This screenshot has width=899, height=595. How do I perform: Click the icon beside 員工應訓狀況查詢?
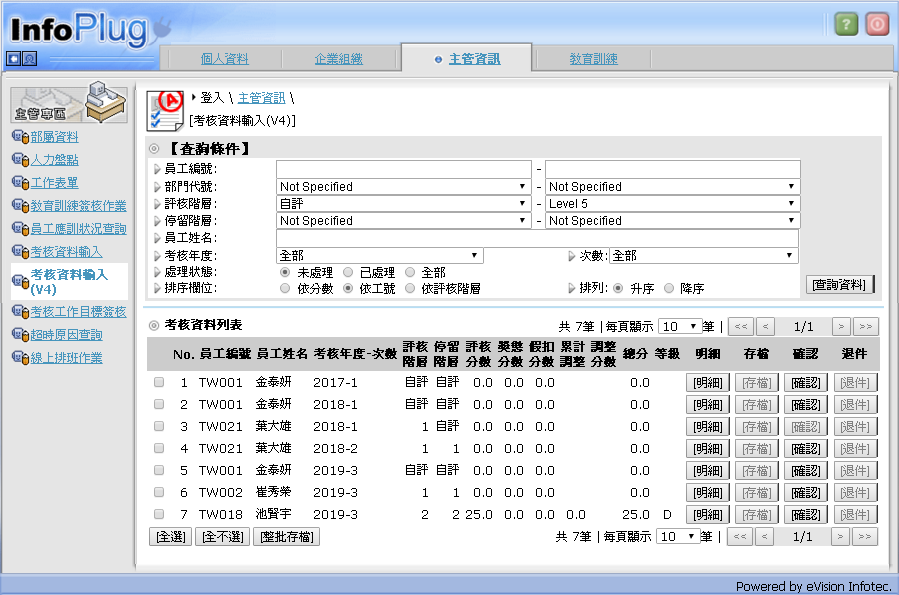[x=20, y=229]
